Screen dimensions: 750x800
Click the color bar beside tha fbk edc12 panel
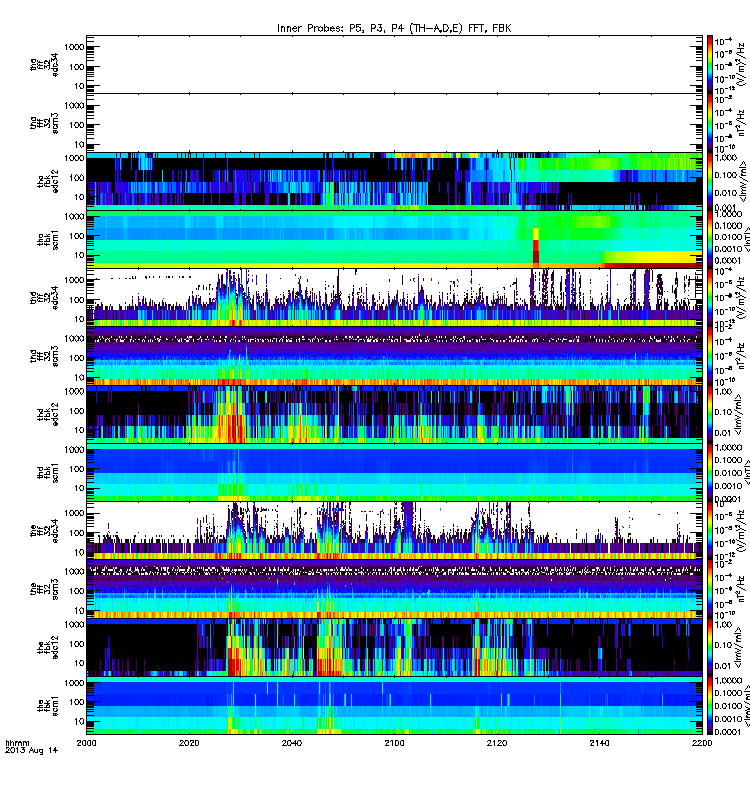[x=710, y=181]
